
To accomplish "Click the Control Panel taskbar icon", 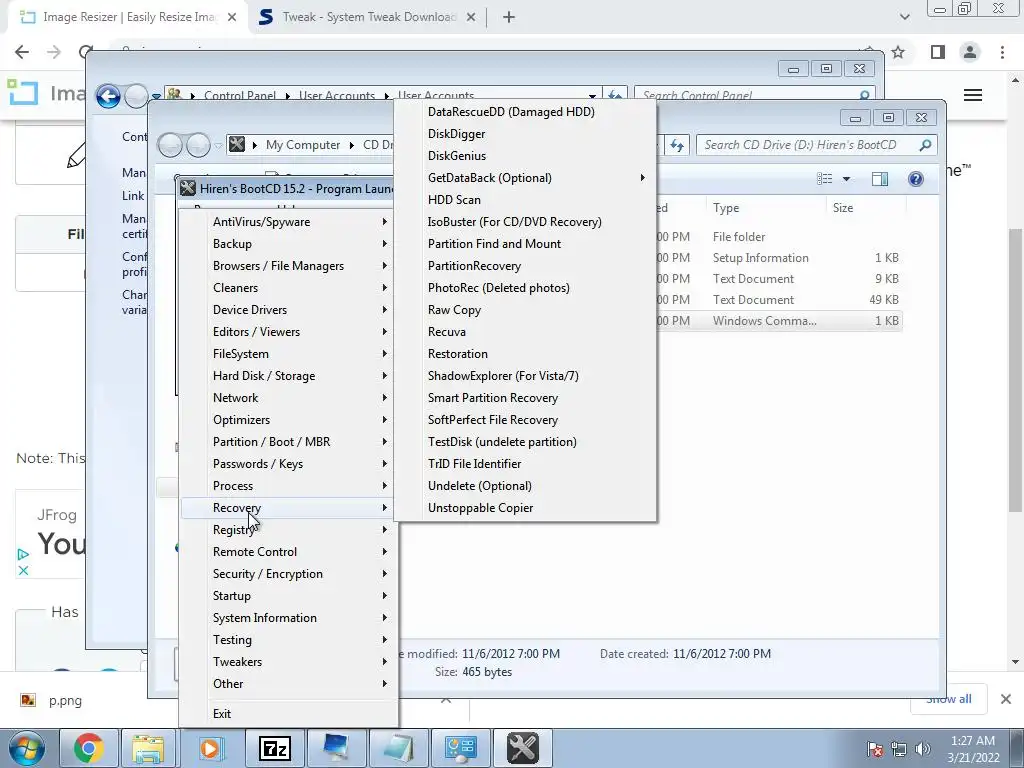I will (460, 748).
